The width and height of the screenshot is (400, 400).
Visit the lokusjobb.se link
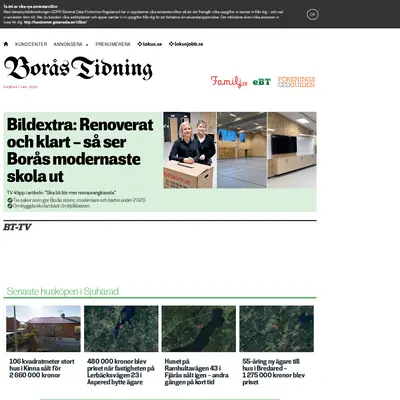(x=186, y=44)
